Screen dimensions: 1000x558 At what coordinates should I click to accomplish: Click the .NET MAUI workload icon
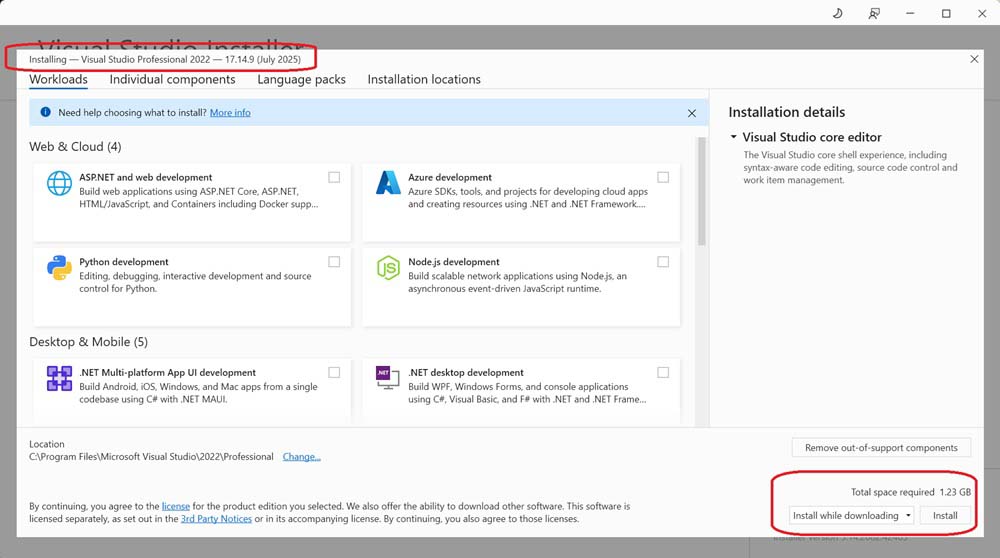click(x=59, y=378)
